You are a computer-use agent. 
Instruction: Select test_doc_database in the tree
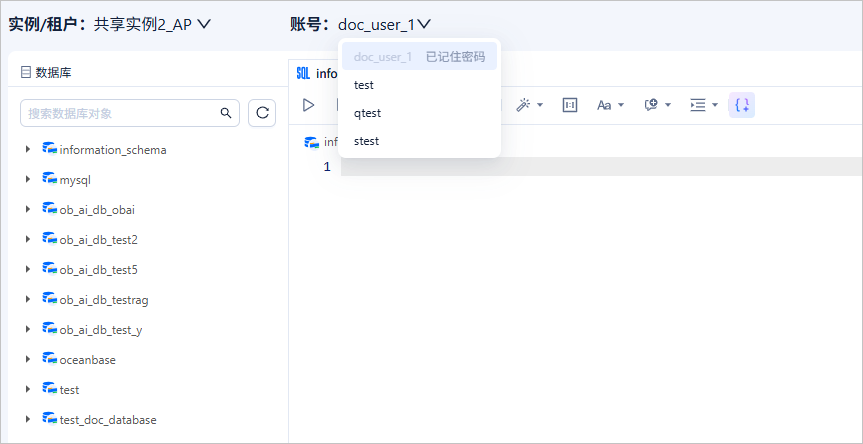[x=108, y=420]
